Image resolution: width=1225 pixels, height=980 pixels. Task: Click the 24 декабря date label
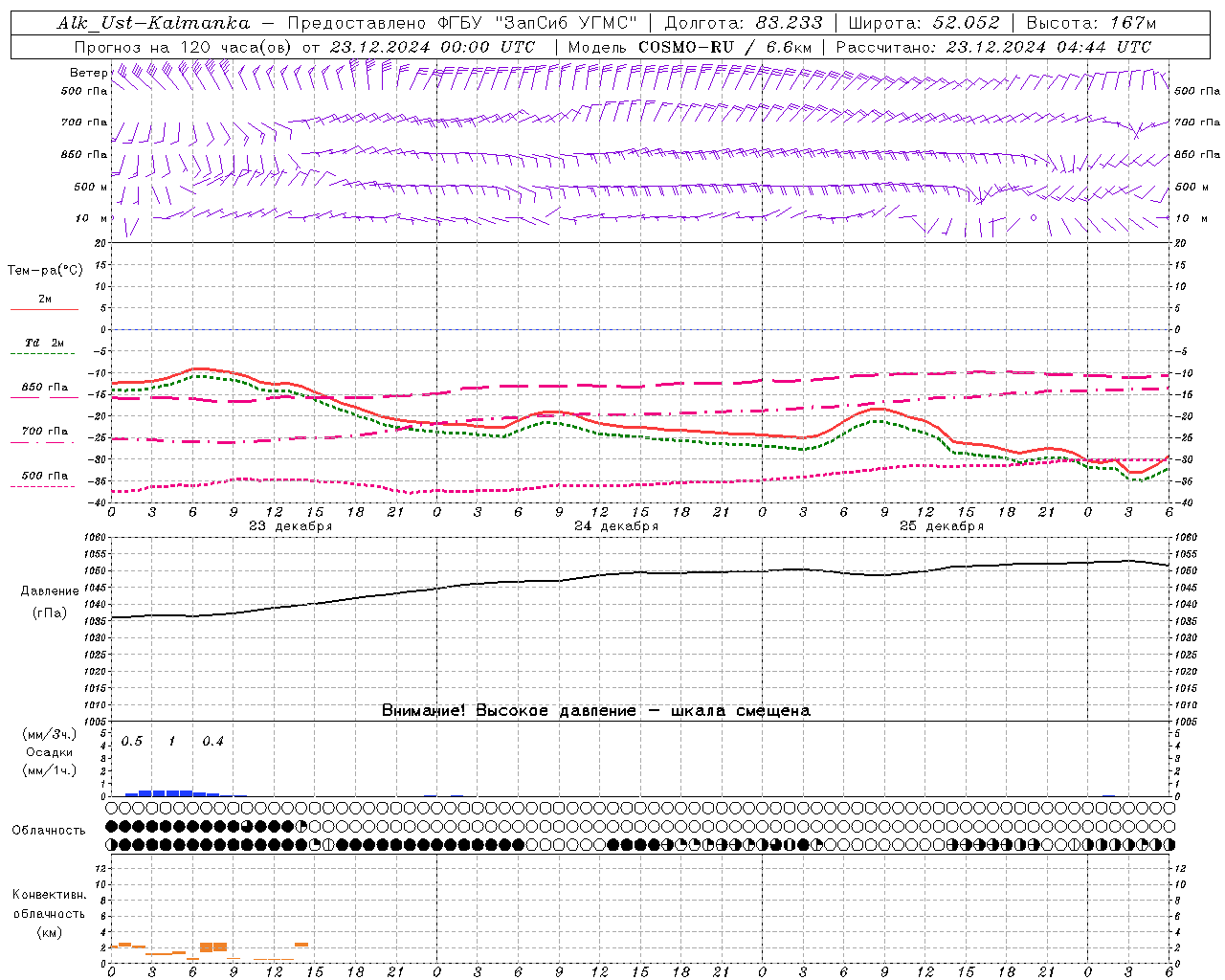[616, 526]
